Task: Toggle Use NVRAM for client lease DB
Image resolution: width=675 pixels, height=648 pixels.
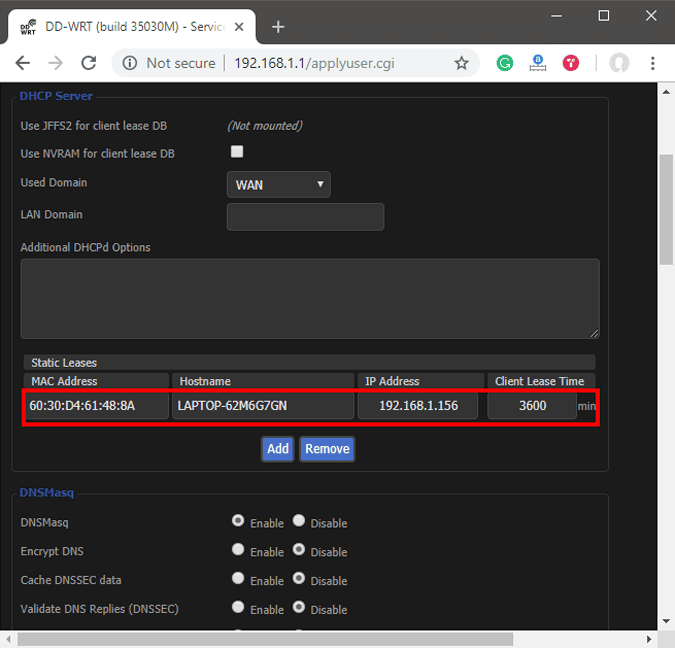Action: 237,152
